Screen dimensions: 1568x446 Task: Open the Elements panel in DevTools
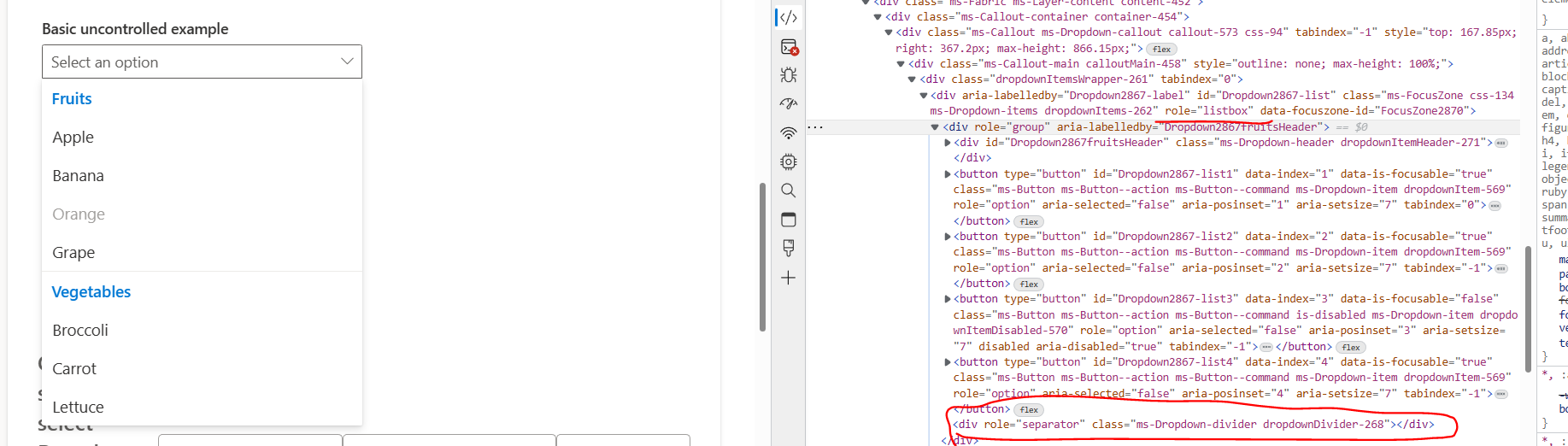point(788,17)
